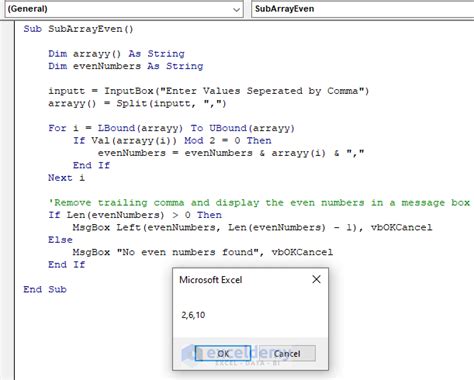Click Cancel in the message box
This screenshot has height=380, width=474.
(x=287, y=353)
